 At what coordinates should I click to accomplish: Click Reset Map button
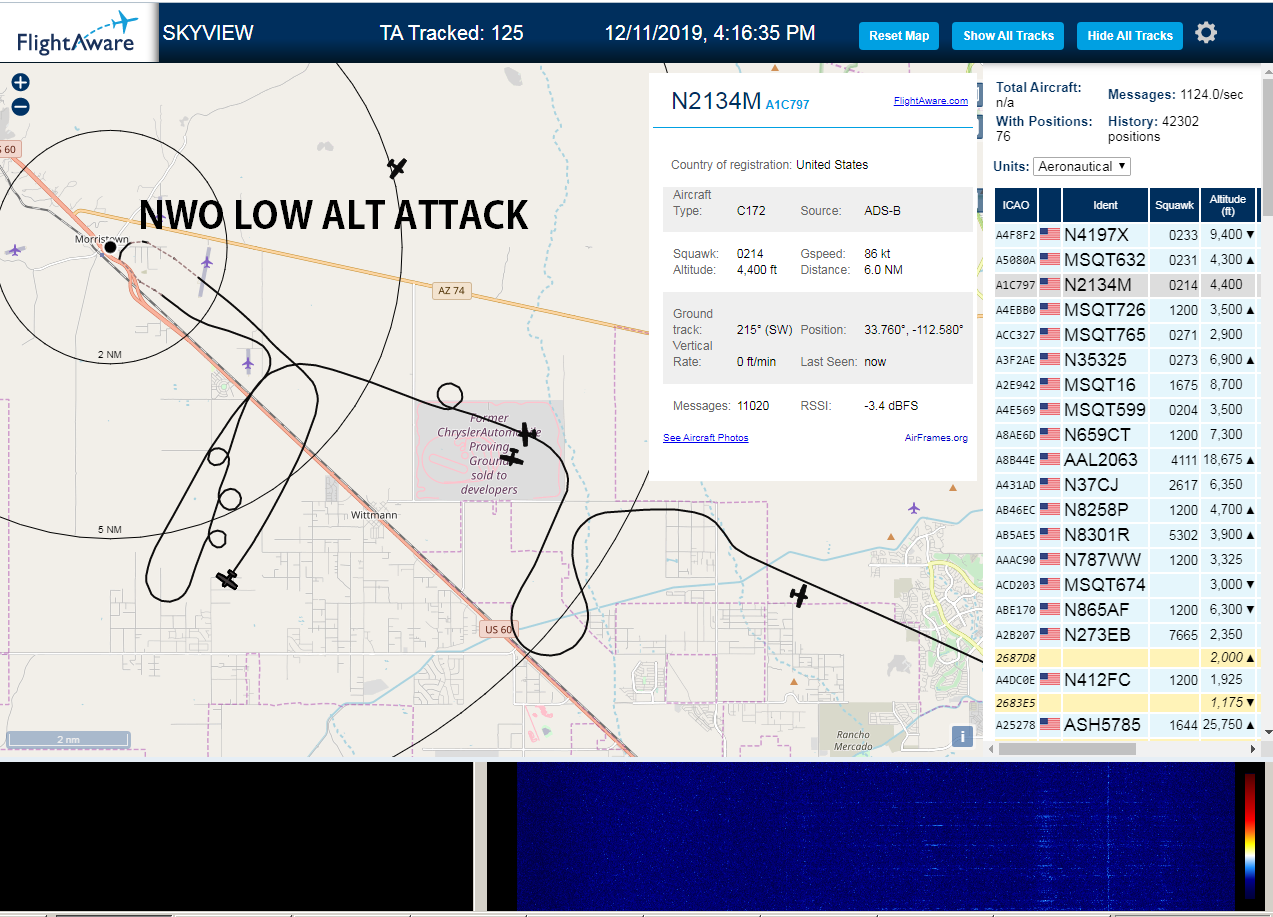pos(899,35)
